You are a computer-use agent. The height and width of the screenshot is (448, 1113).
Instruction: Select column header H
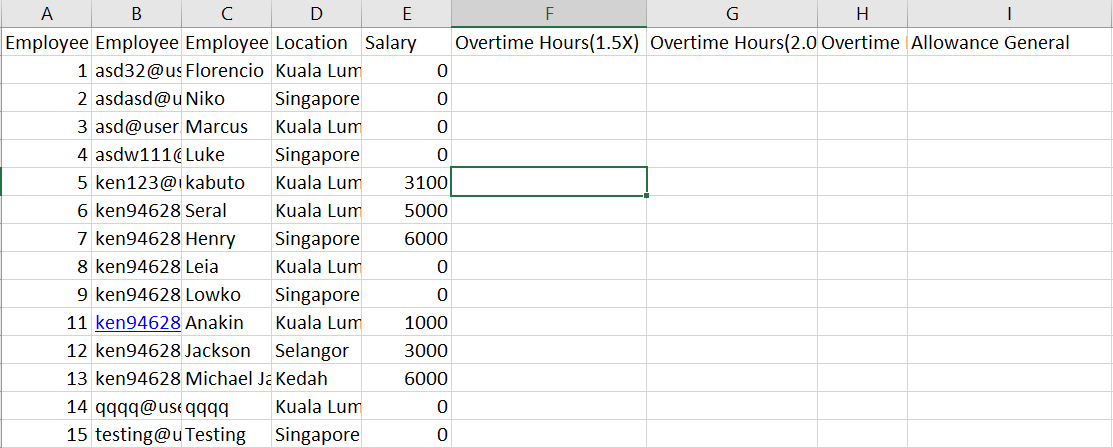click(862, 13)
